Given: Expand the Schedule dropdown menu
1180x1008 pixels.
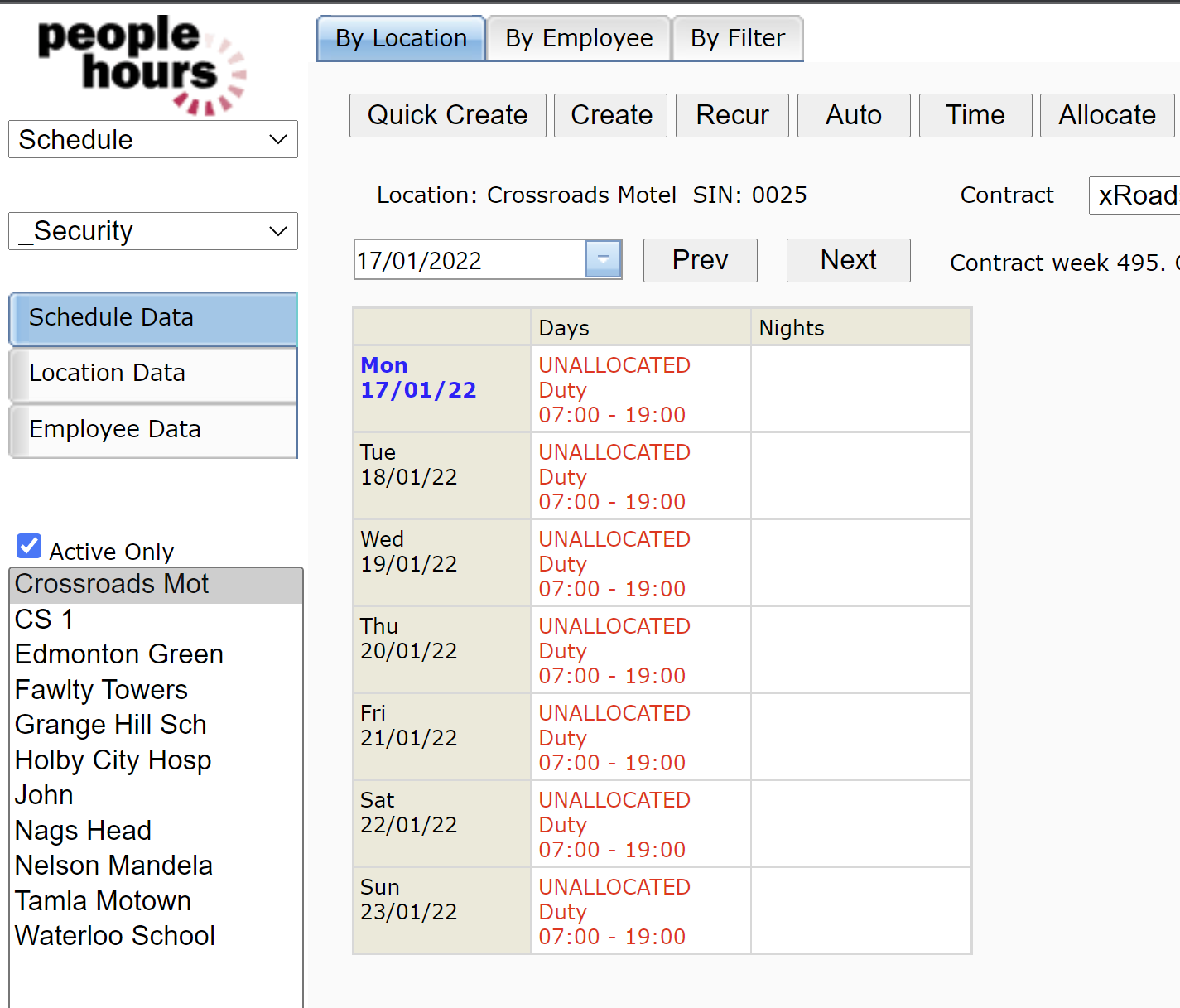Looking at the screenshot, I should (x=153, y=139).
